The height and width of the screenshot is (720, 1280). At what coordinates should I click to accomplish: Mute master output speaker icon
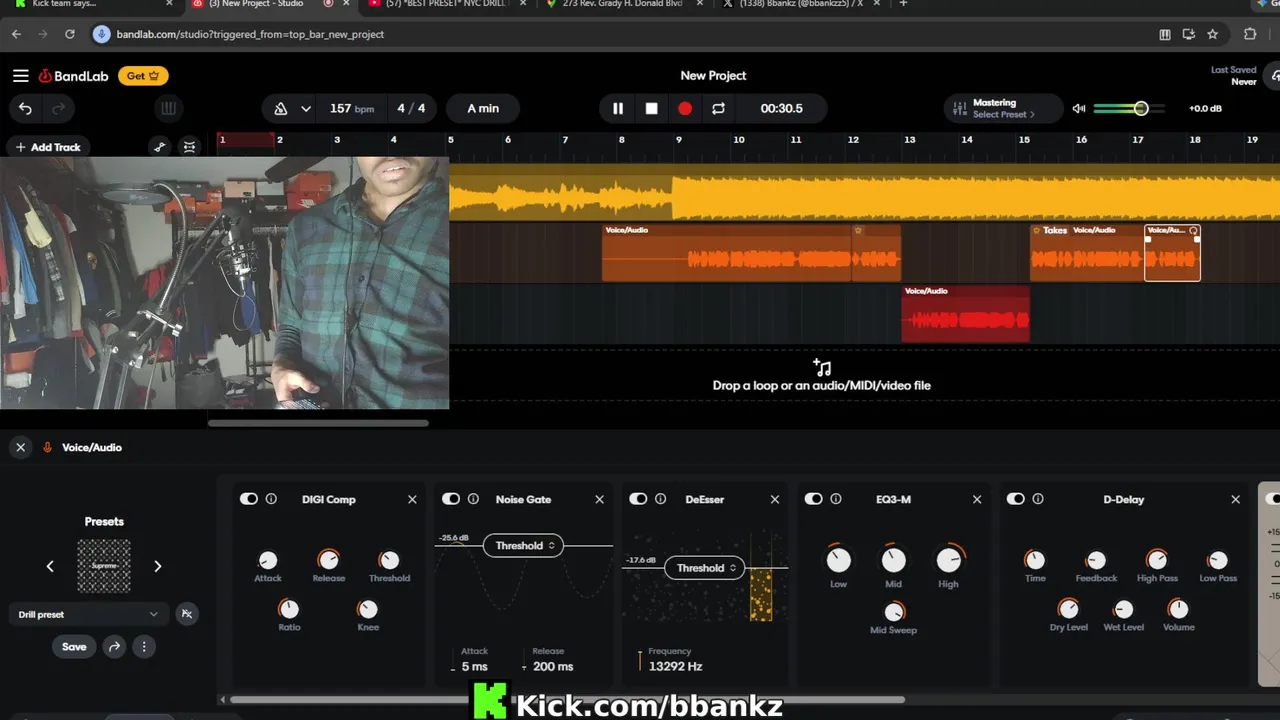pyautogui.click(x=1078, y=108)
